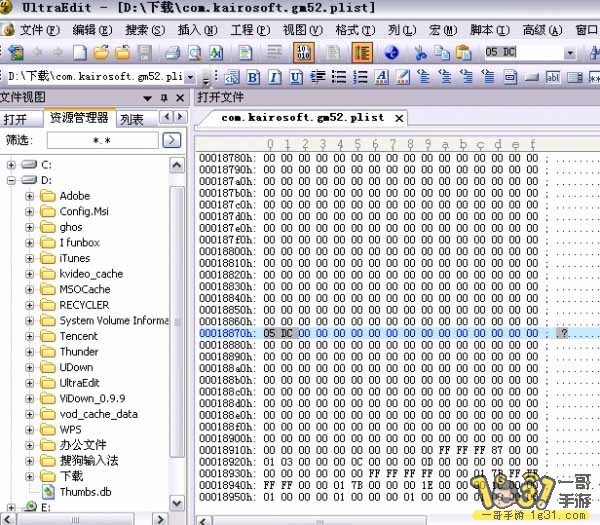Image resolution: width=600 pixels, height=525 pixels.
Task: Open the 工程 menu
Action: pos(250,30)
